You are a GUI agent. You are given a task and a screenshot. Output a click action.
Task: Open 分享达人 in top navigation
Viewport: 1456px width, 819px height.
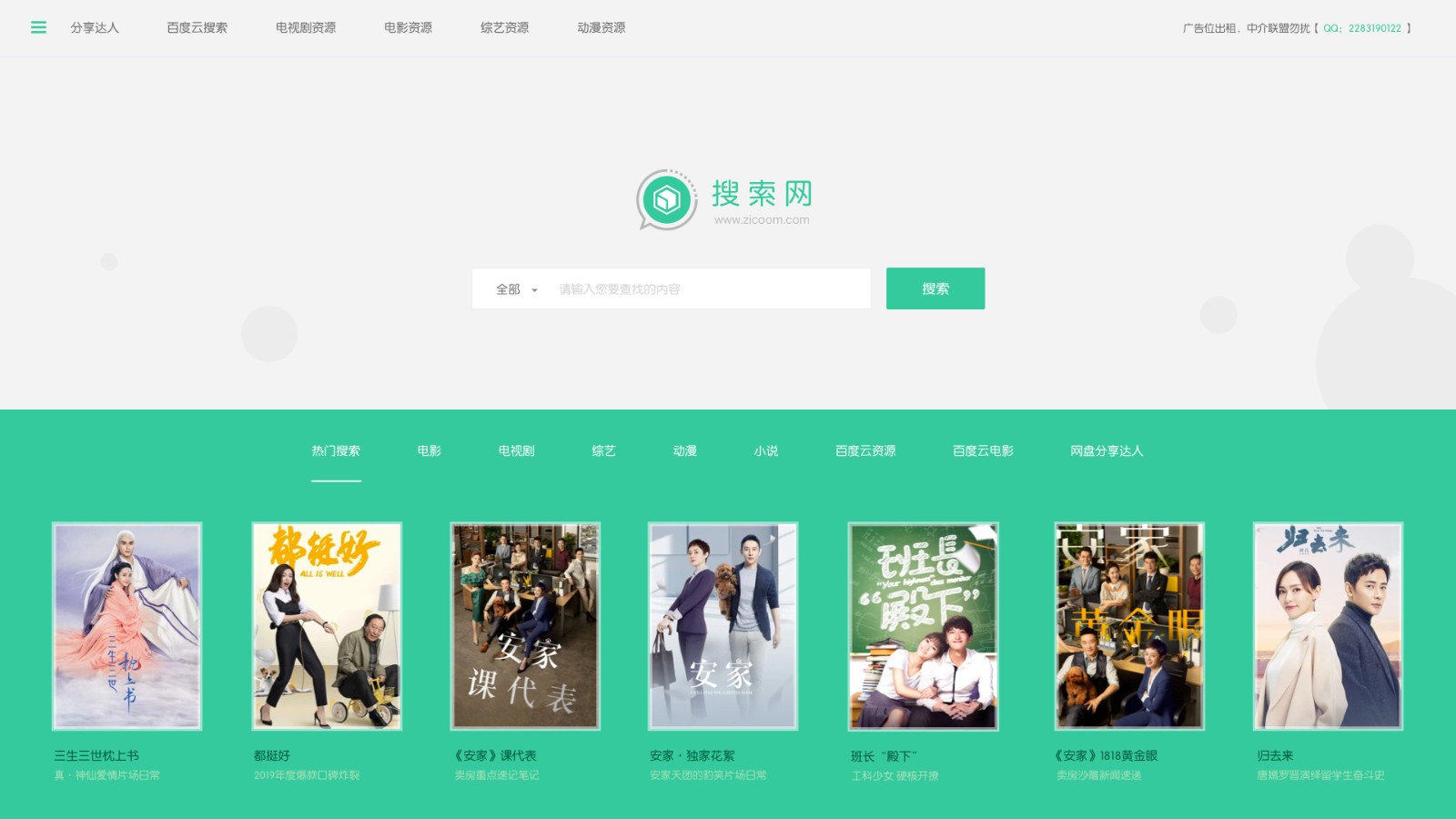pos(95,27)
